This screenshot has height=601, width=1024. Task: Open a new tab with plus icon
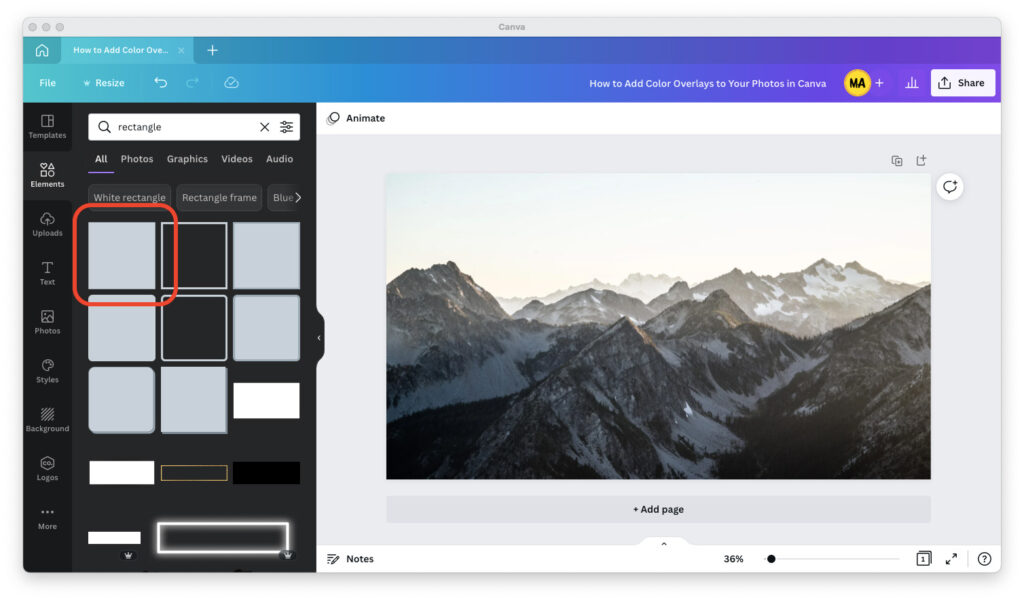point(212,50)
